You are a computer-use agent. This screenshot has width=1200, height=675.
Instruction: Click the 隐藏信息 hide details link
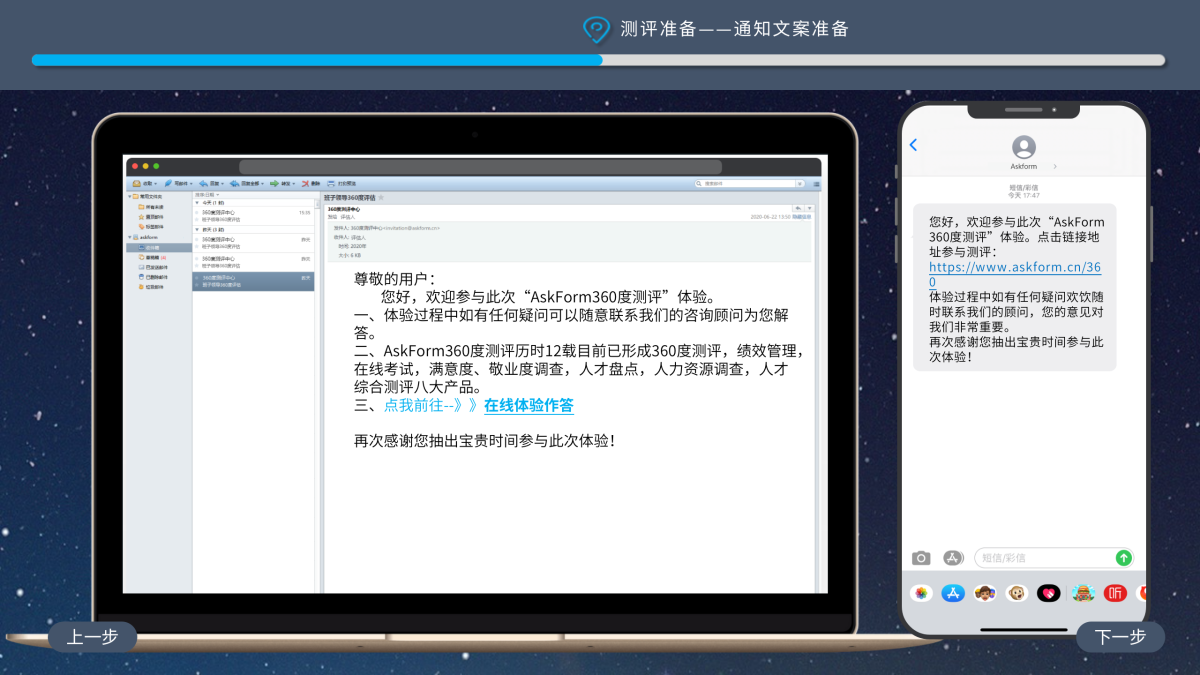[x=801, y=217]
